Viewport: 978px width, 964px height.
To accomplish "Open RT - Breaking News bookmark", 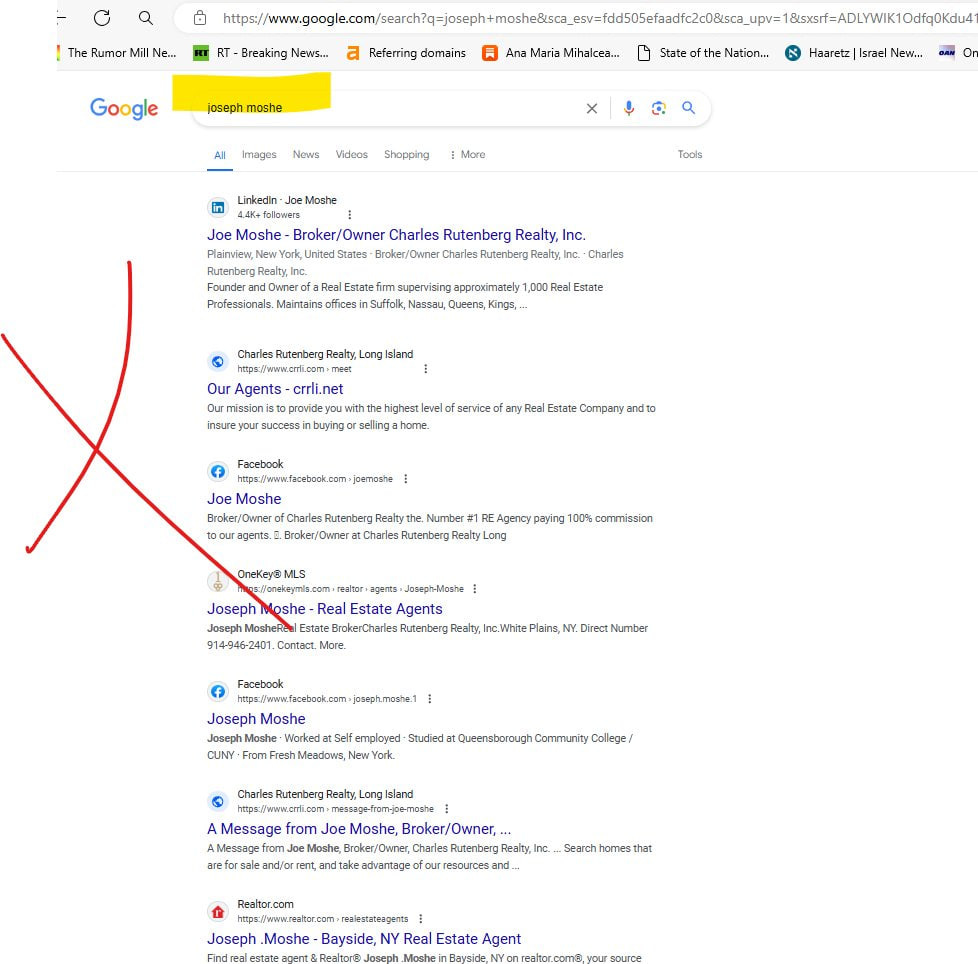I will pyautogui.click(x=261, y=53).
